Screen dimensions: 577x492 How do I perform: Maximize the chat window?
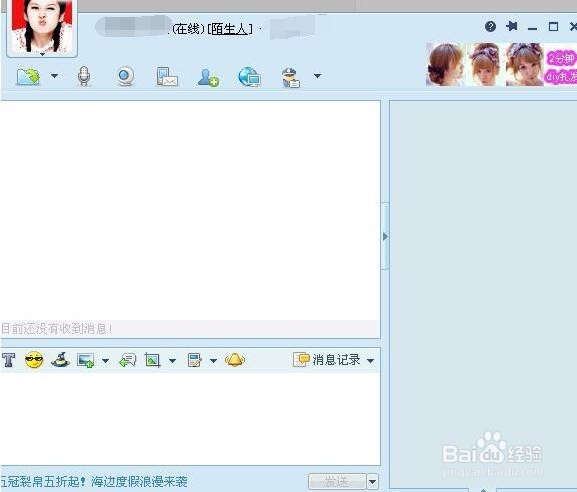click(x=553, y=26)
